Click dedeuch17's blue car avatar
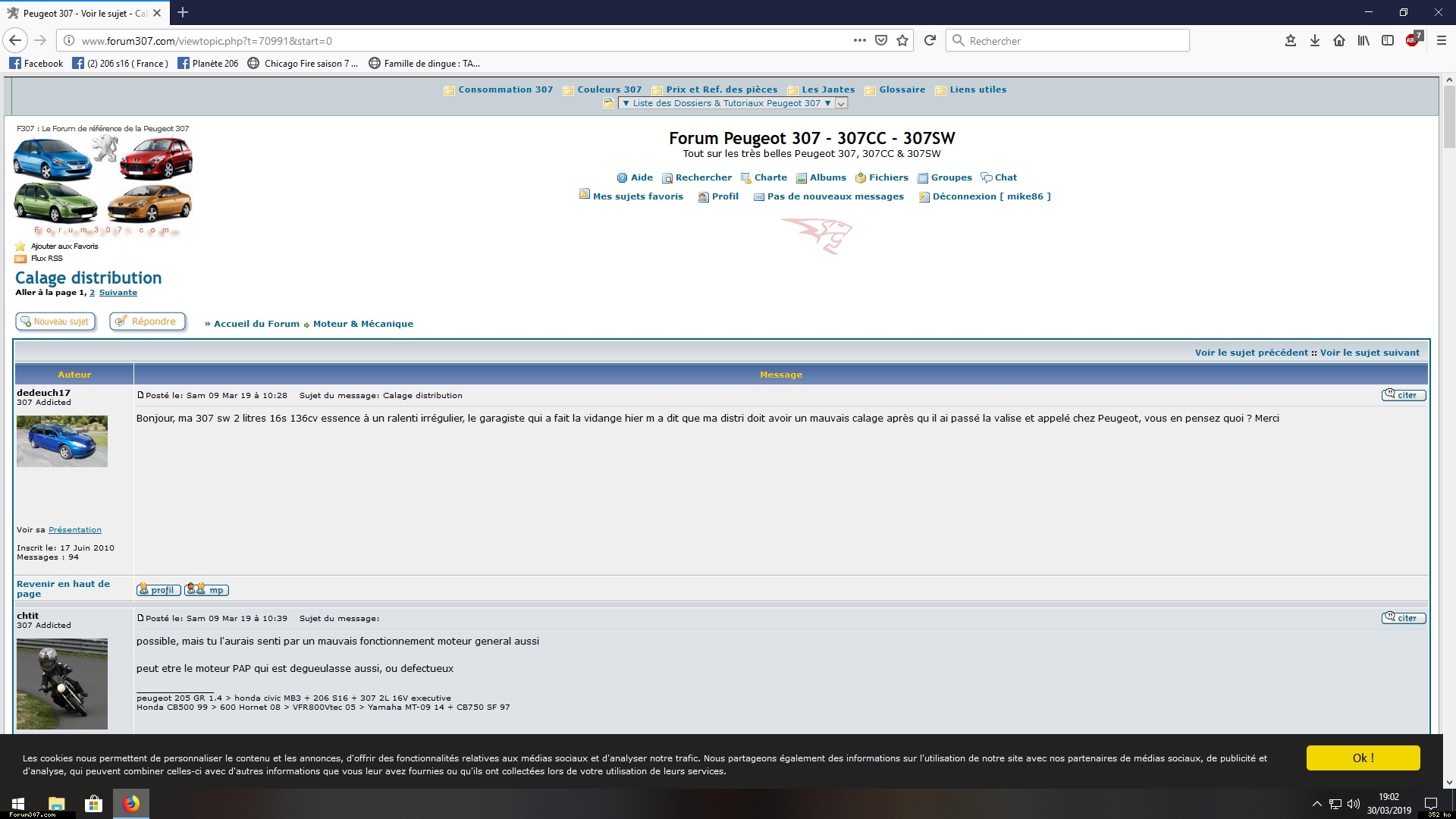This screenshot has height=819, width=1456. [62, 441]
